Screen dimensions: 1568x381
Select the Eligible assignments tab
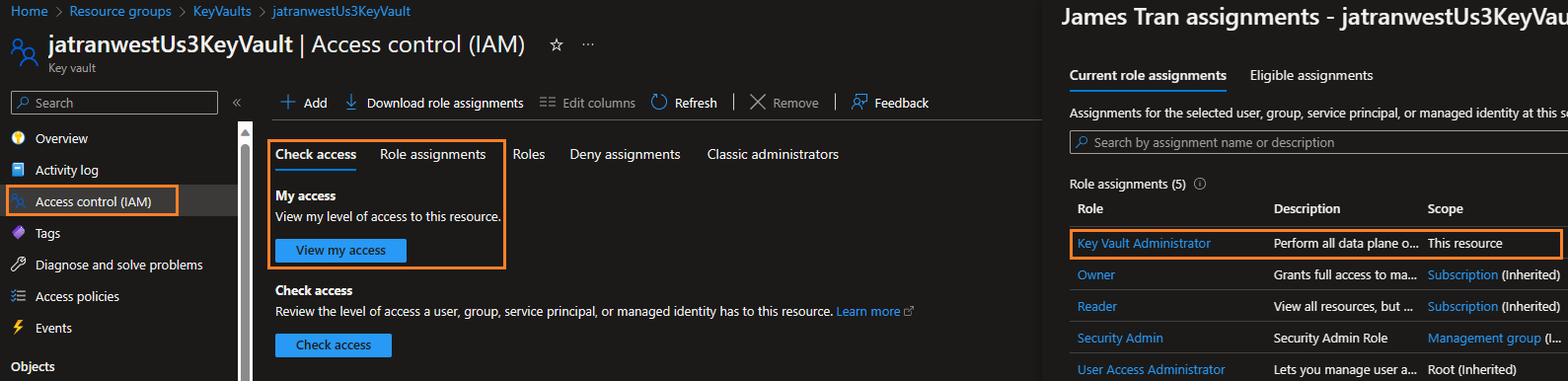(x=1311, y=76)
